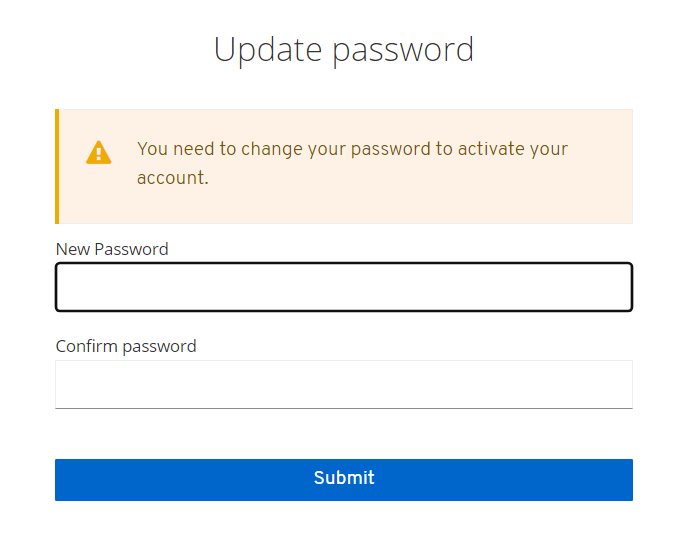Image resolution: width=685 pixels, height=535 pixels.
Task: Click the "Confirm password" field label
Action: tap(126, 346)
